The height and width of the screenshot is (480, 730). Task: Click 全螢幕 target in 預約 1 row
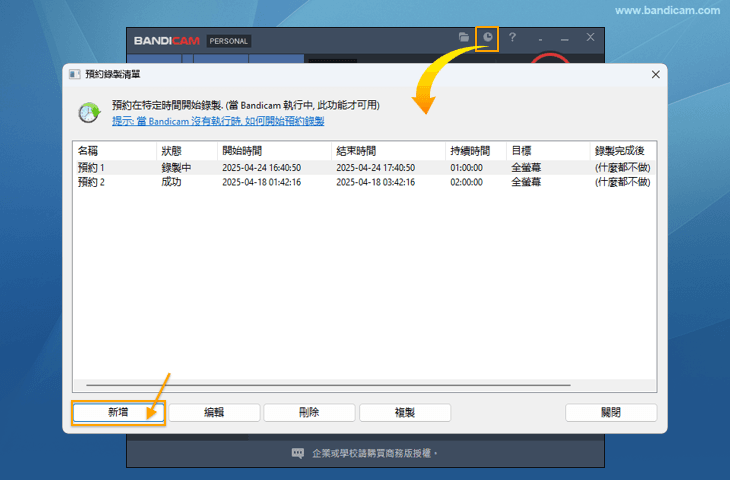pyautogui.click(x=526, y=168)
